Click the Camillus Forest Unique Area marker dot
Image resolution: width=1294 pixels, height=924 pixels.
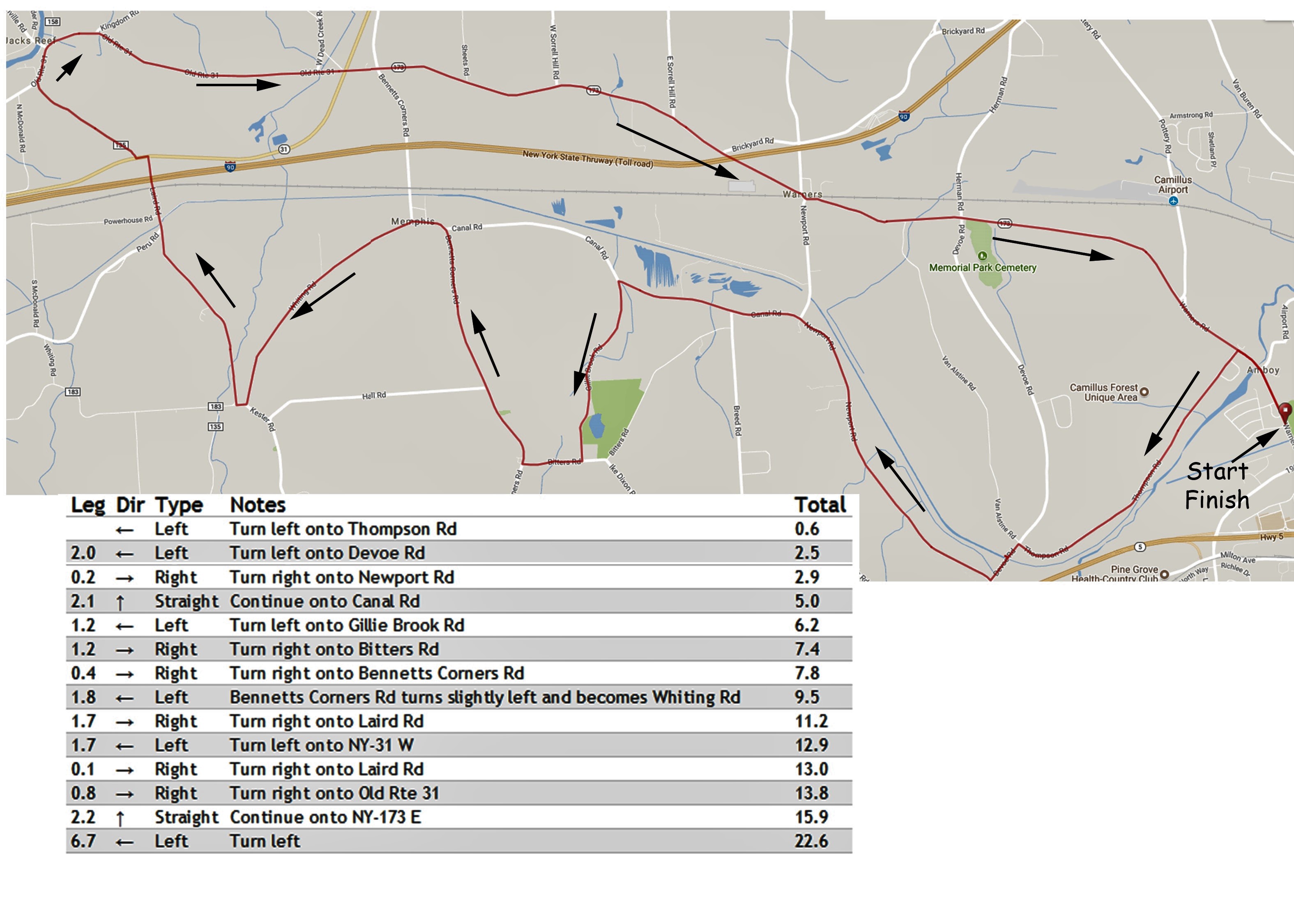tap(1144, 391)
